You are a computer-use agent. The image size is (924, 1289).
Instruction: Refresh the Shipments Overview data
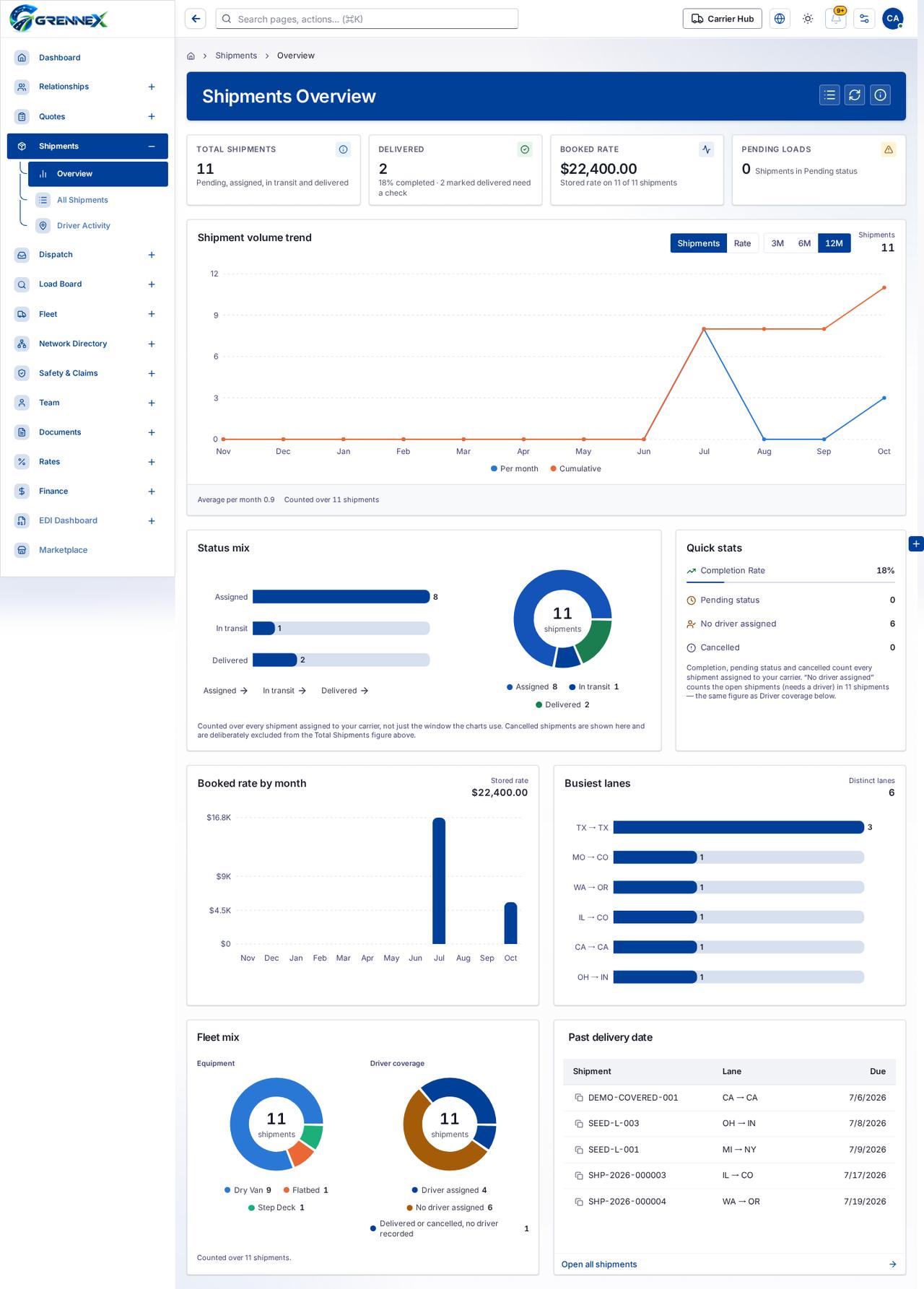click(x=855, y=95)
